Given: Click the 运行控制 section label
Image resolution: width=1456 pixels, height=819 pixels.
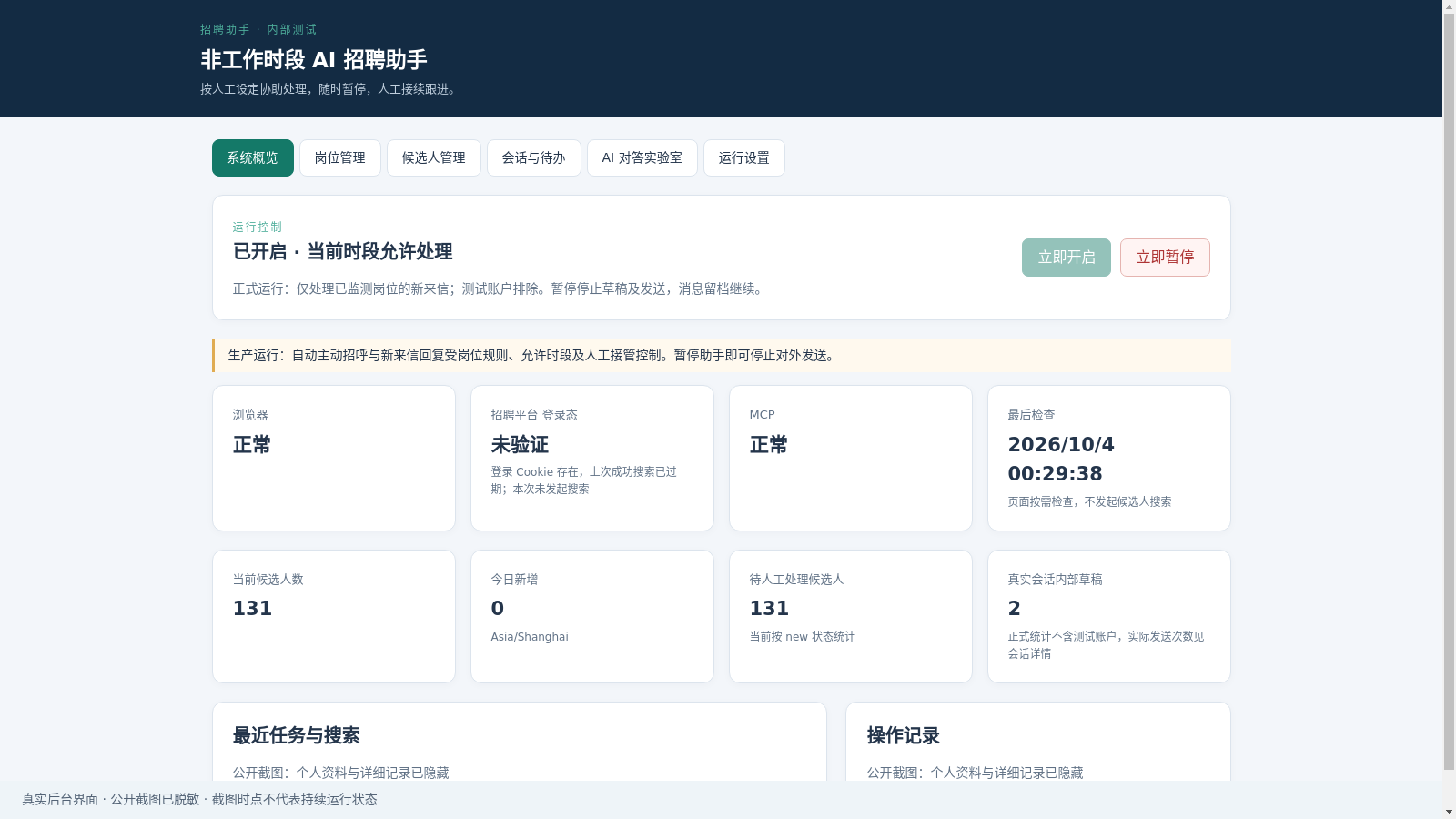Looking at the screenshot, I should [258, 227].
